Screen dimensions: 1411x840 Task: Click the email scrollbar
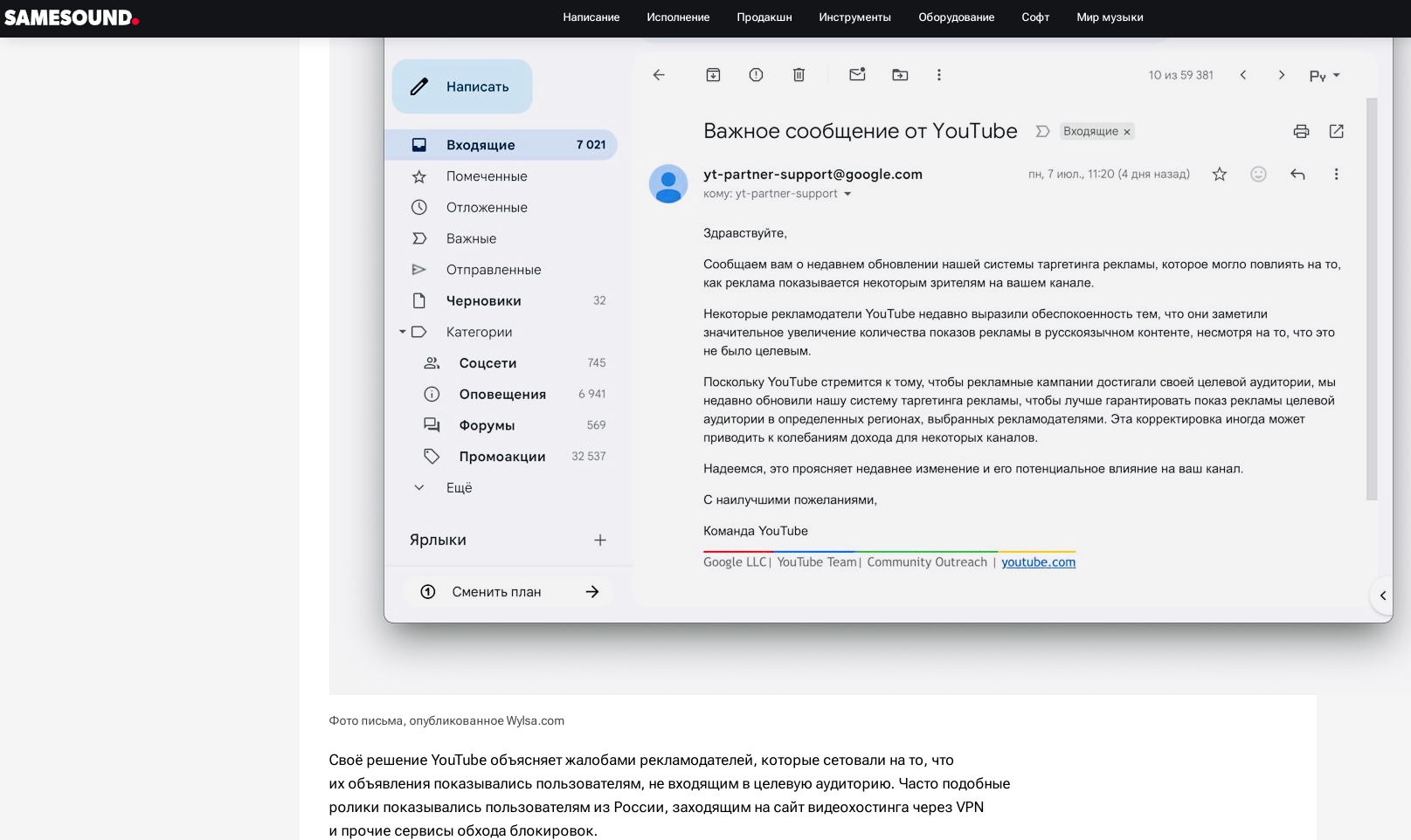pos(1372,299)
